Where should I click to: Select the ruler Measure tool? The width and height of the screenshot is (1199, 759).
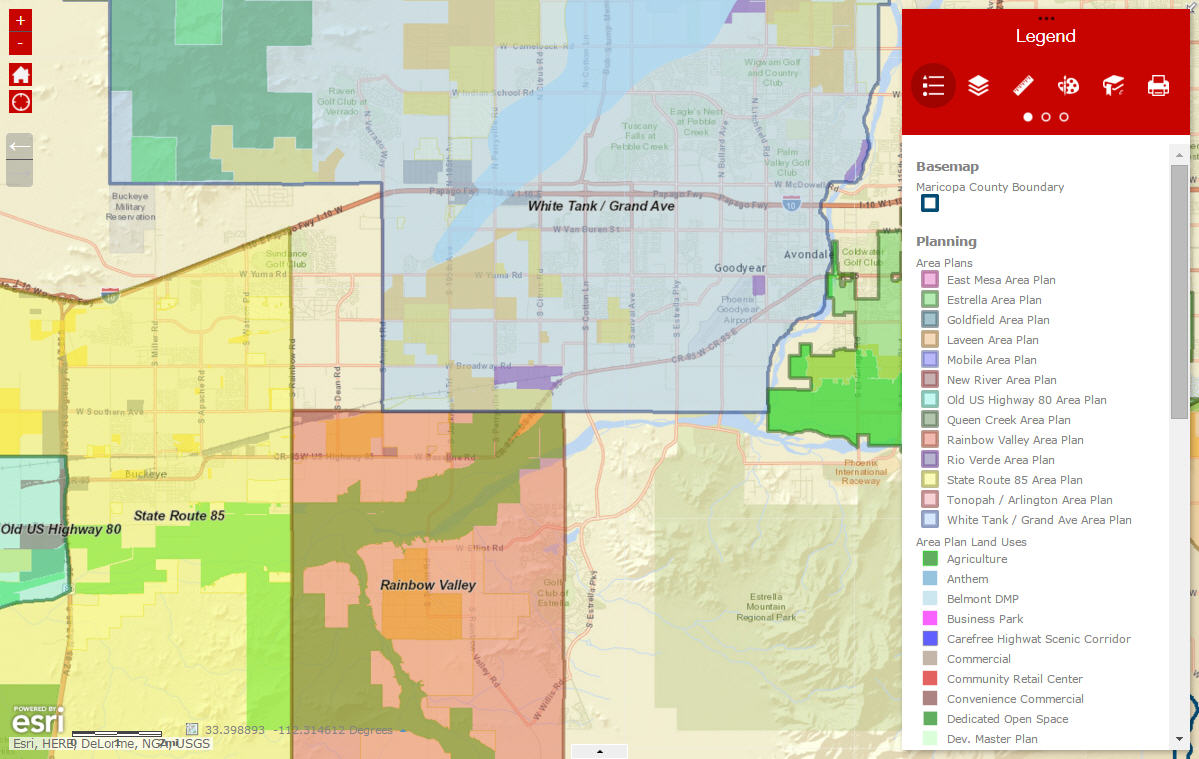[1023, 86]
